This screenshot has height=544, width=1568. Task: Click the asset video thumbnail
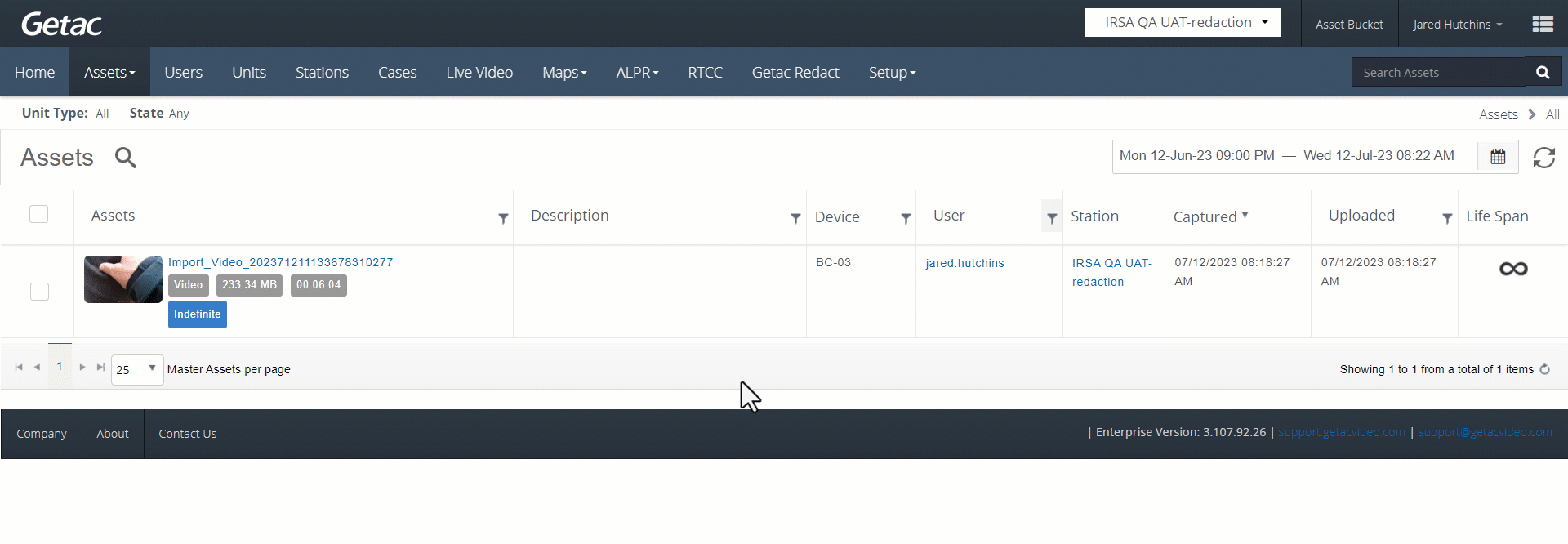point(123,279)
